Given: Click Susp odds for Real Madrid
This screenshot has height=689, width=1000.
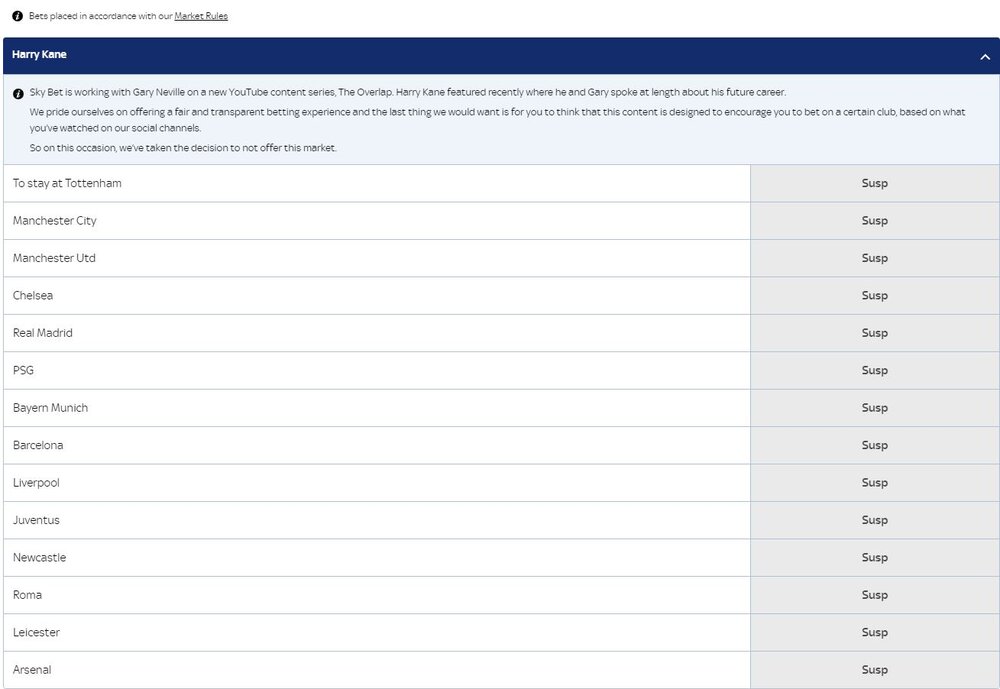Looking at the screenshot, I should tap(874, 333).
